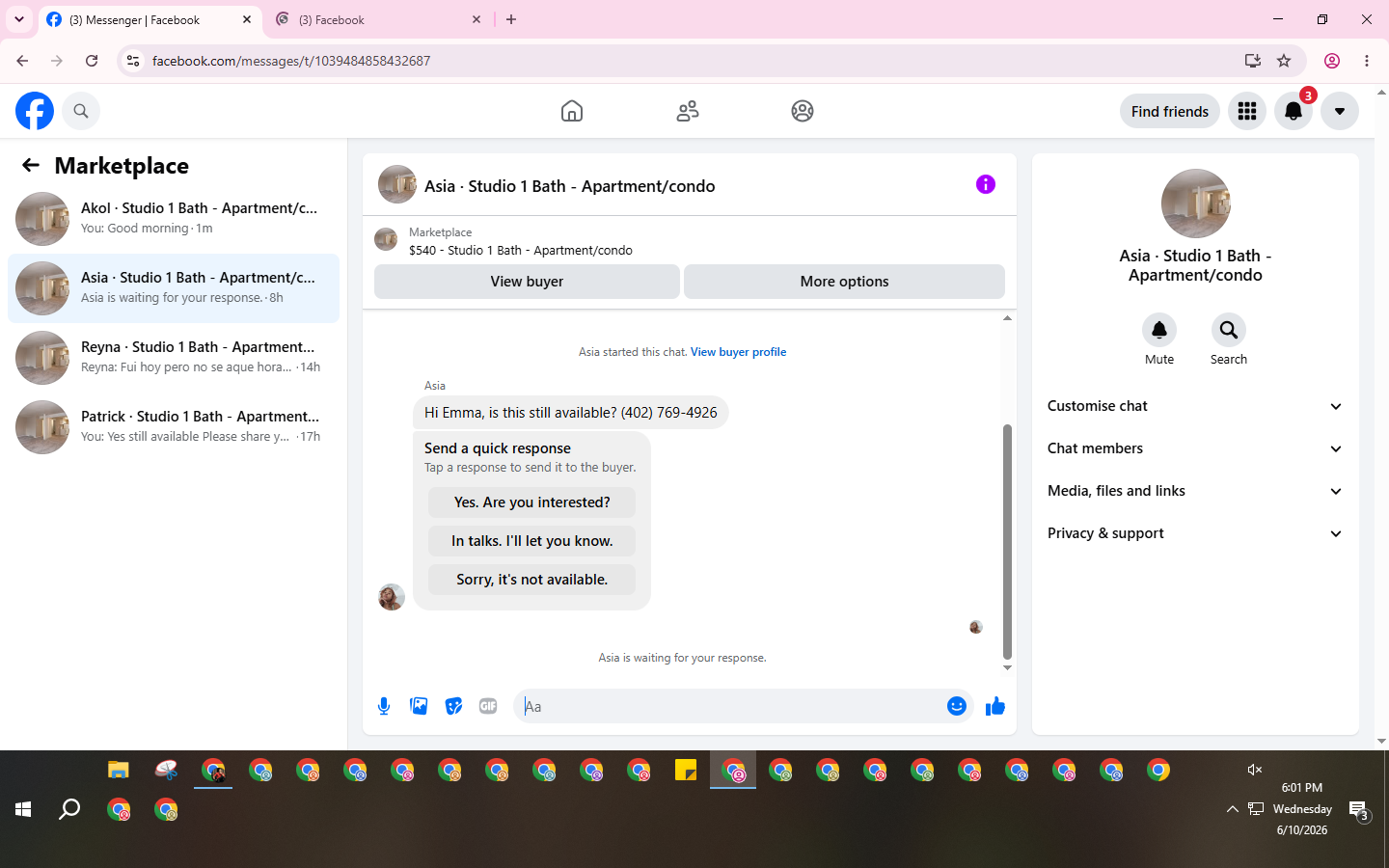1389x868 pixels.
Task: Go to the Home feed icon
Action: tap(572, 111)
